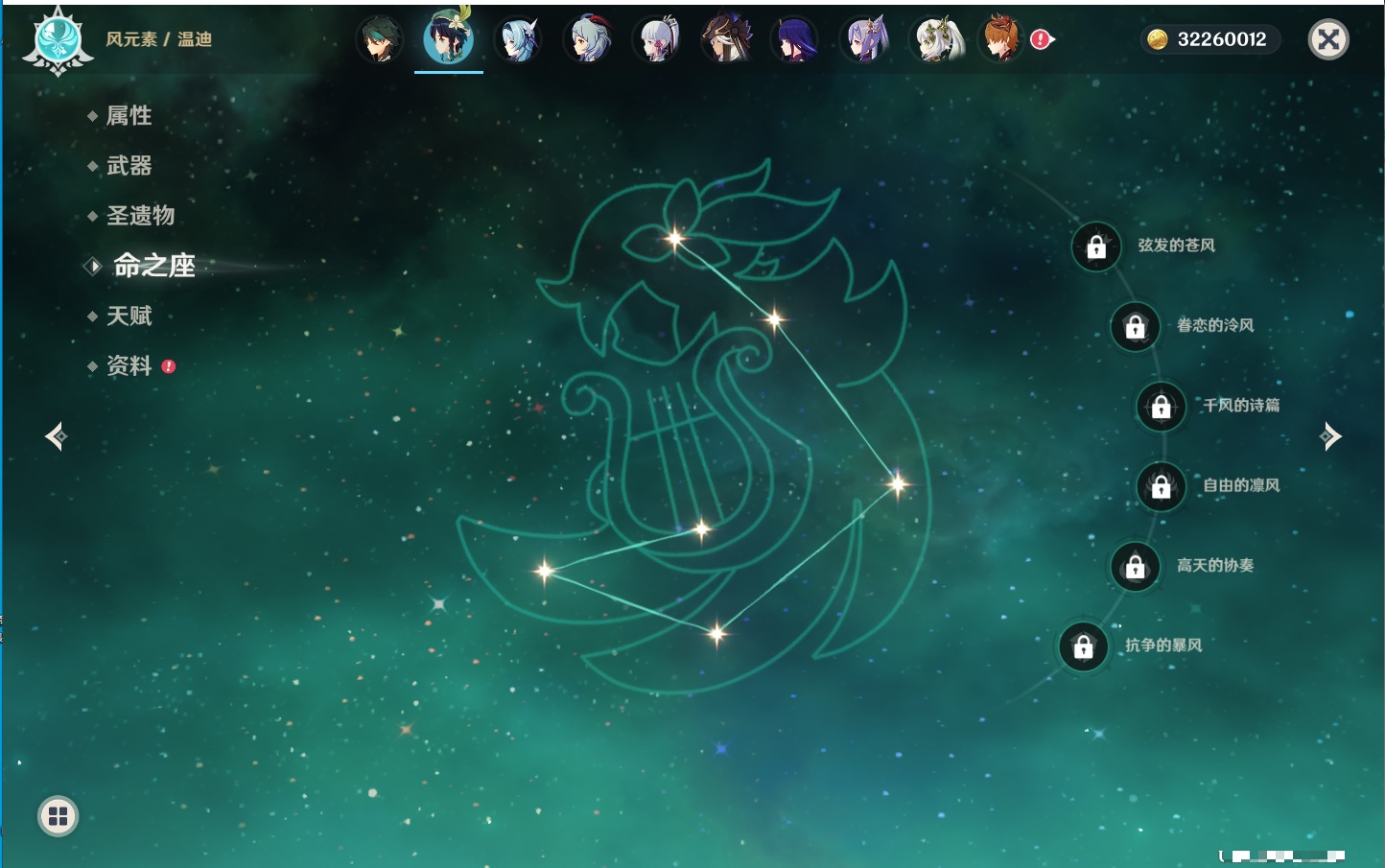Select the highlighted Venti avatar

pos(449,38)
